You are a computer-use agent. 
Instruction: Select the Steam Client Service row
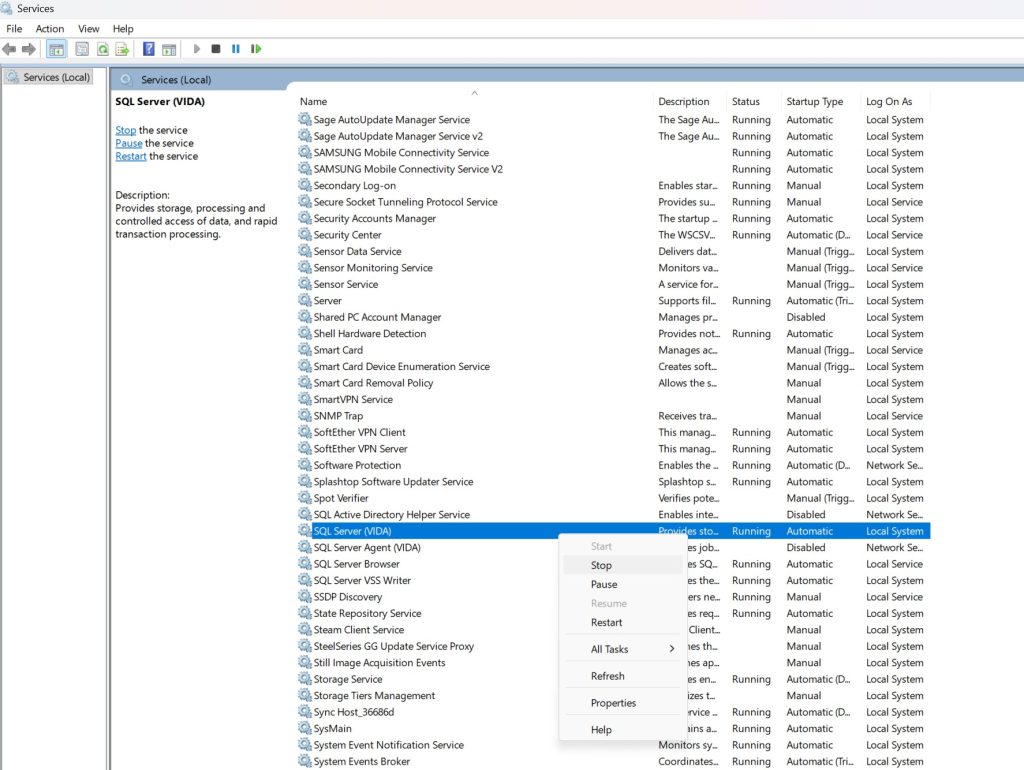pos(358,630)
